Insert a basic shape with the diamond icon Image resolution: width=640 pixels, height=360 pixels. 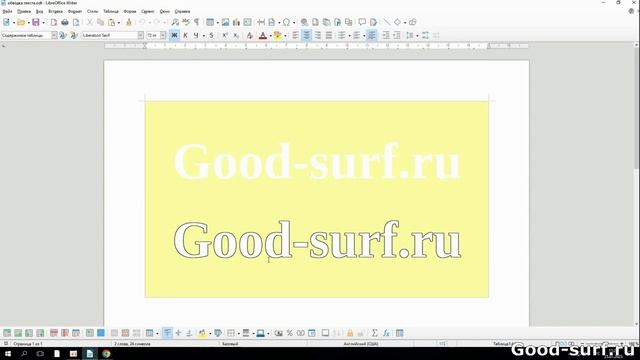pos(397,22)
